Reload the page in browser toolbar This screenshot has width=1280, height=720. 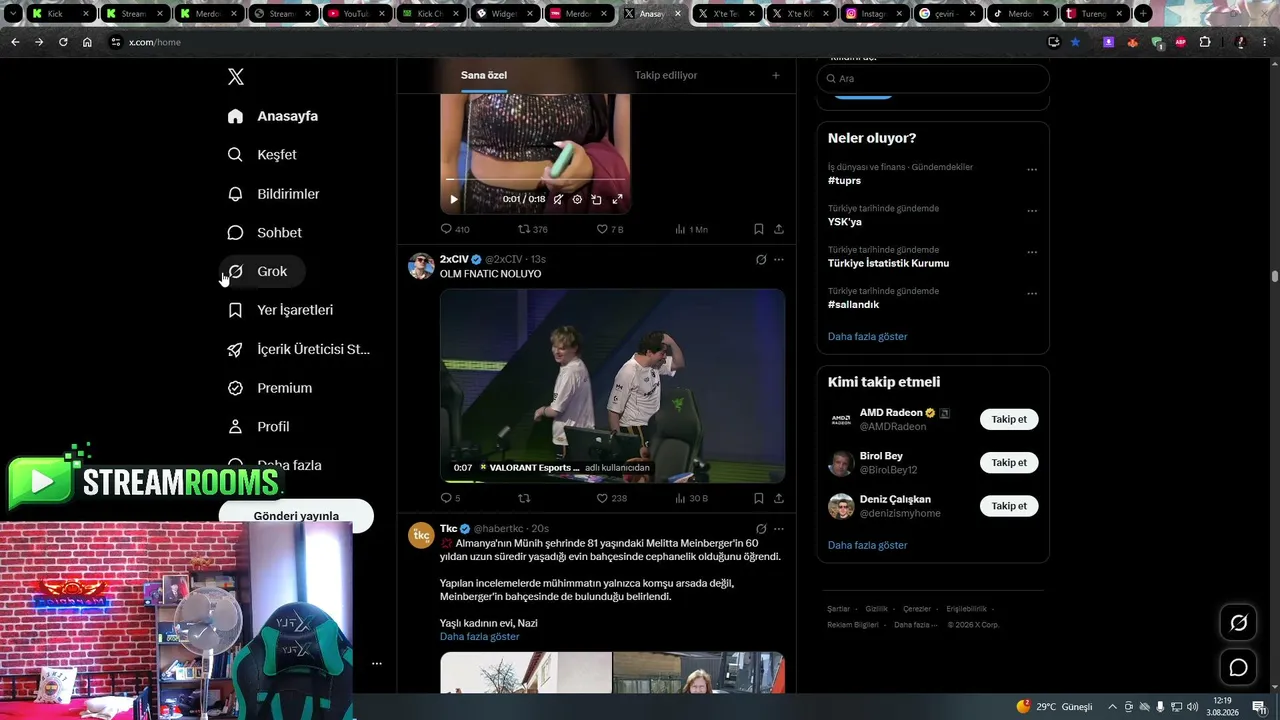[x=63, y=42]
